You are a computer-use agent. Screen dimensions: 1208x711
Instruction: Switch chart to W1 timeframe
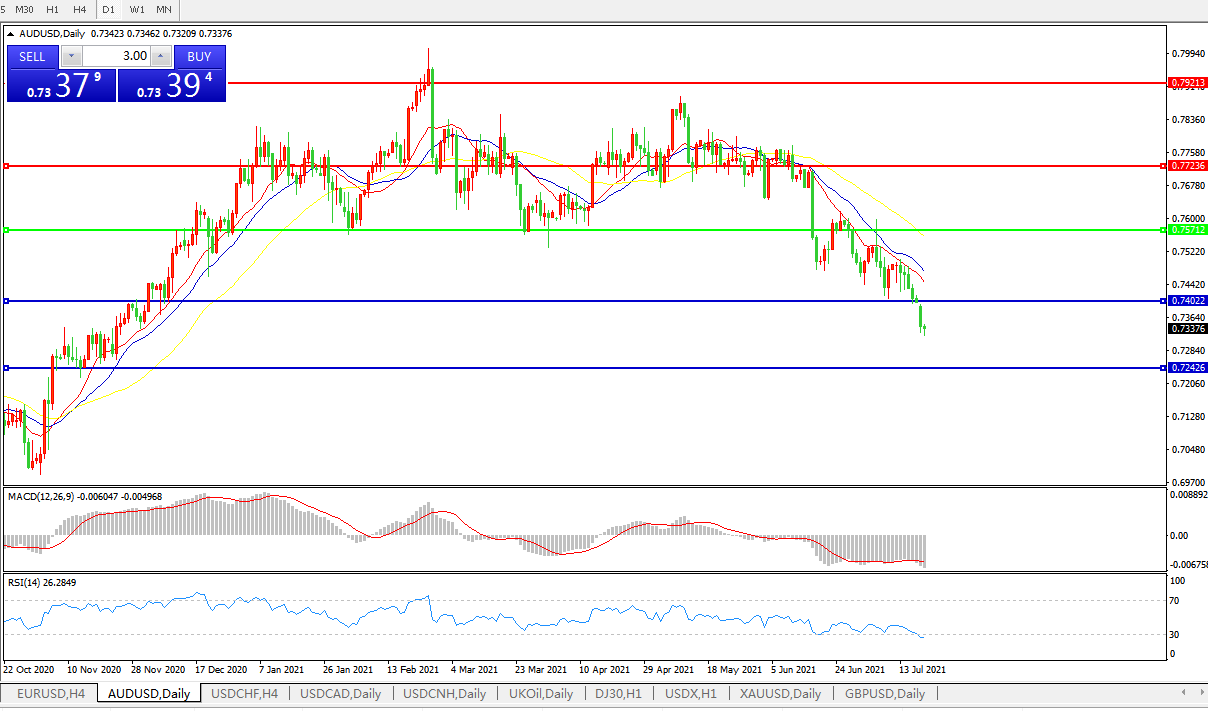click(x=137, y=9)
